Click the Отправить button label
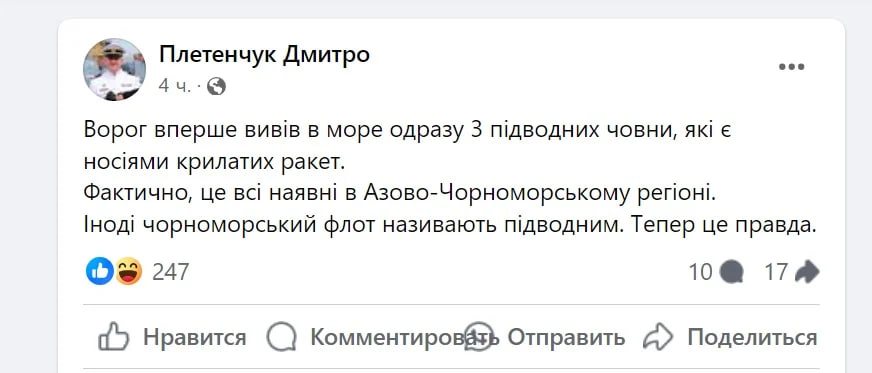Viewport: 872px width, 373px height. coord(566,337)
